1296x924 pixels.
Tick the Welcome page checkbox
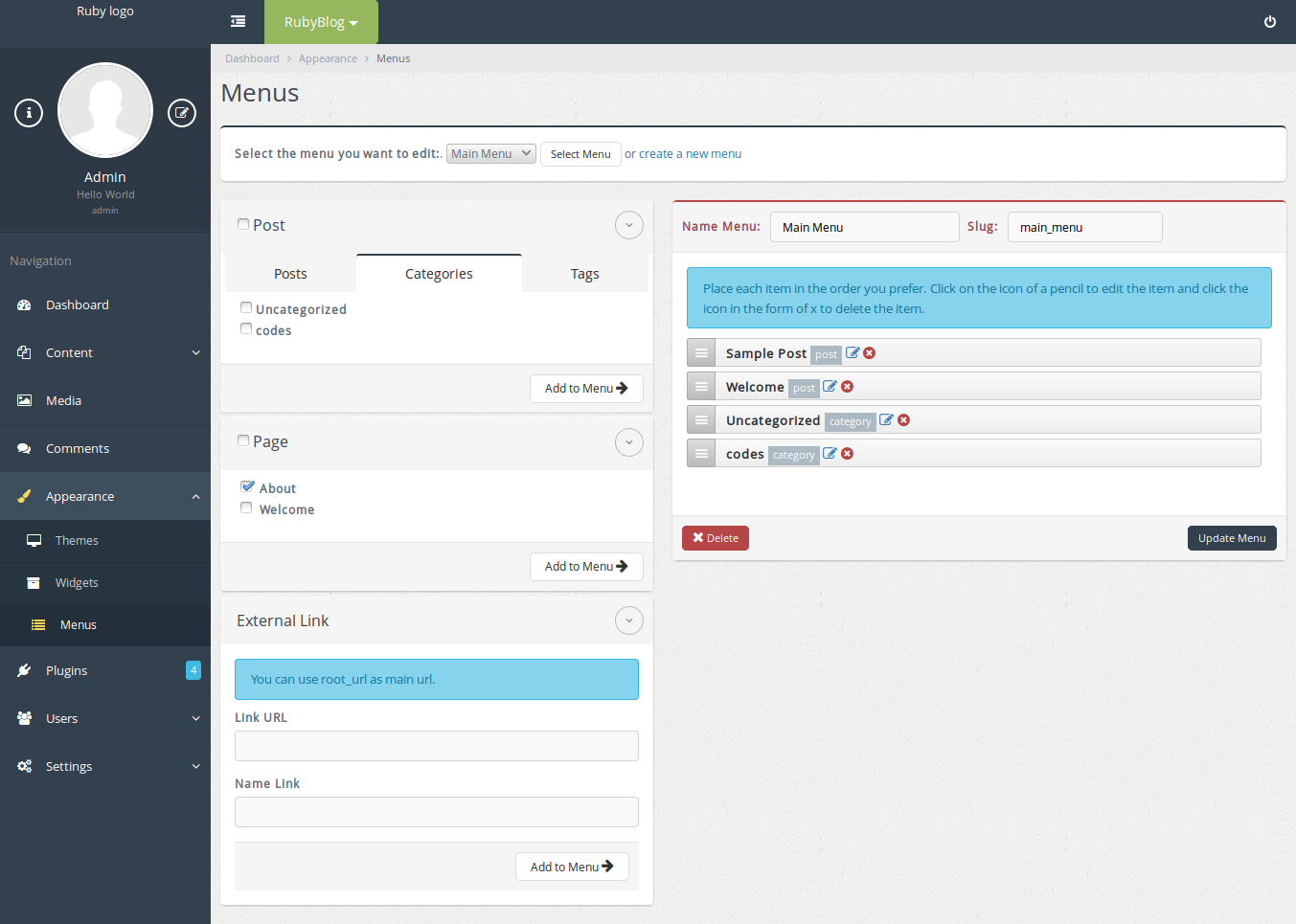click(x=246, y=508)
